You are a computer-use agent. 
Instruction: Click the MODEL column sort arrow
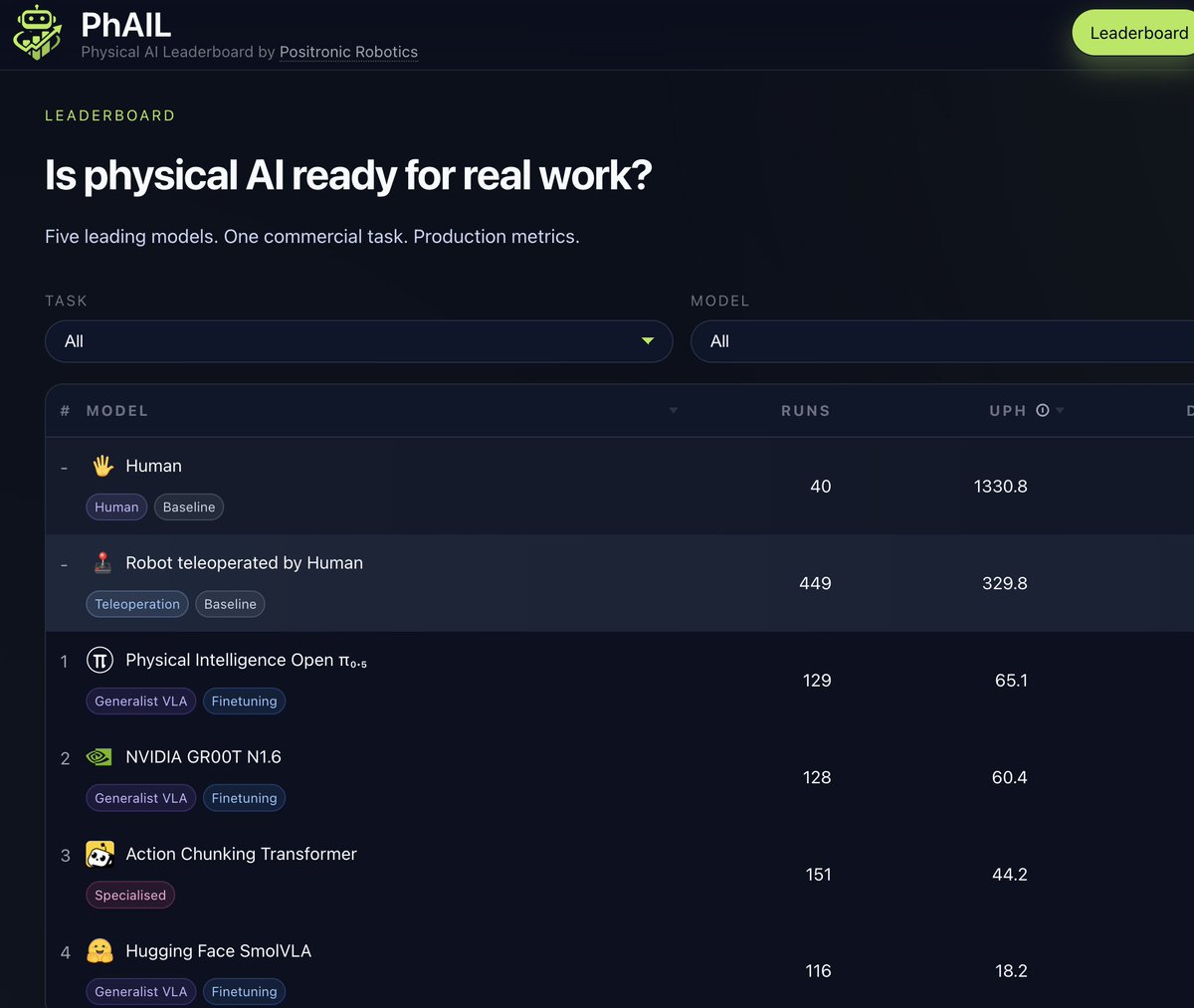pyautogui.click(x=673, y=410)
